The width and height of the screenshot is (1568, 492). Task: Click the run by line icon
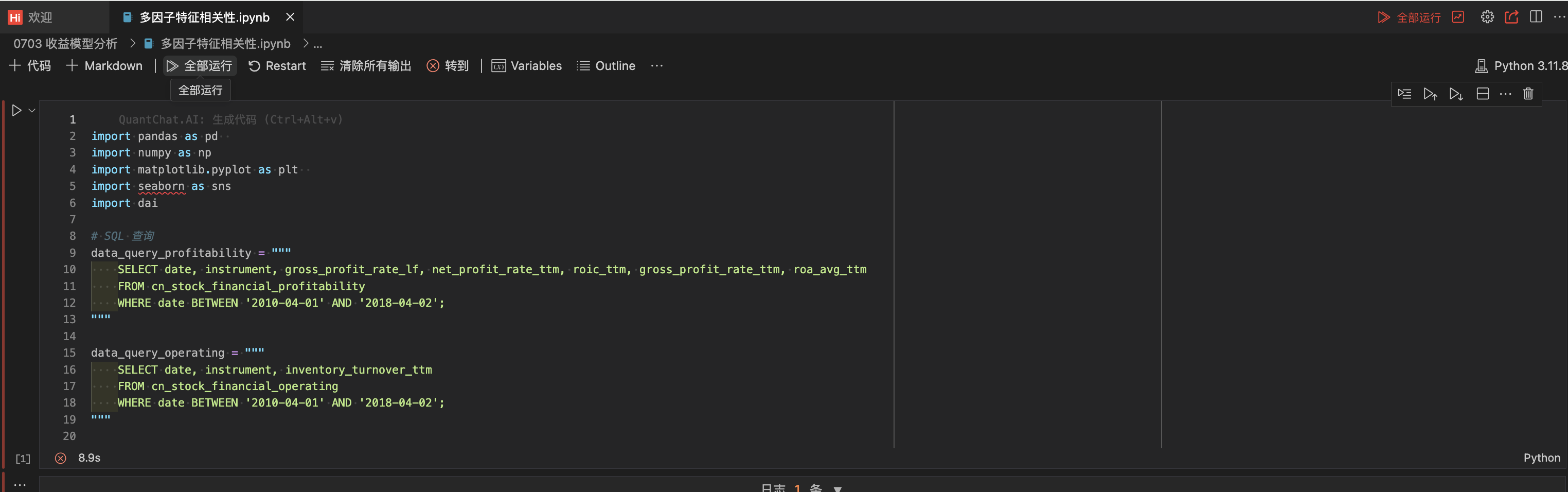[x=1404, y=94]
